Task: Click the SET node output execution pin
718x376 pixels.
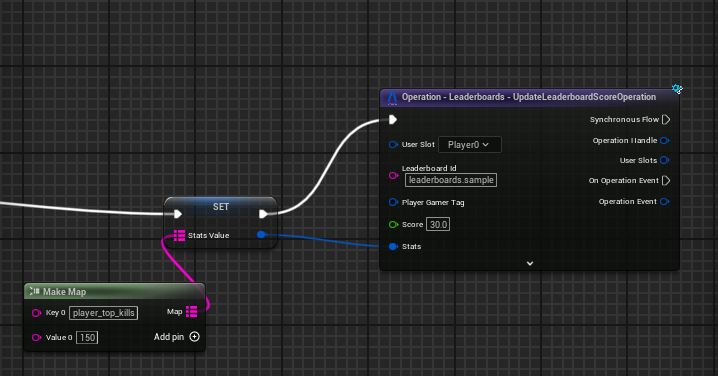Action: (x=263, y=214)
